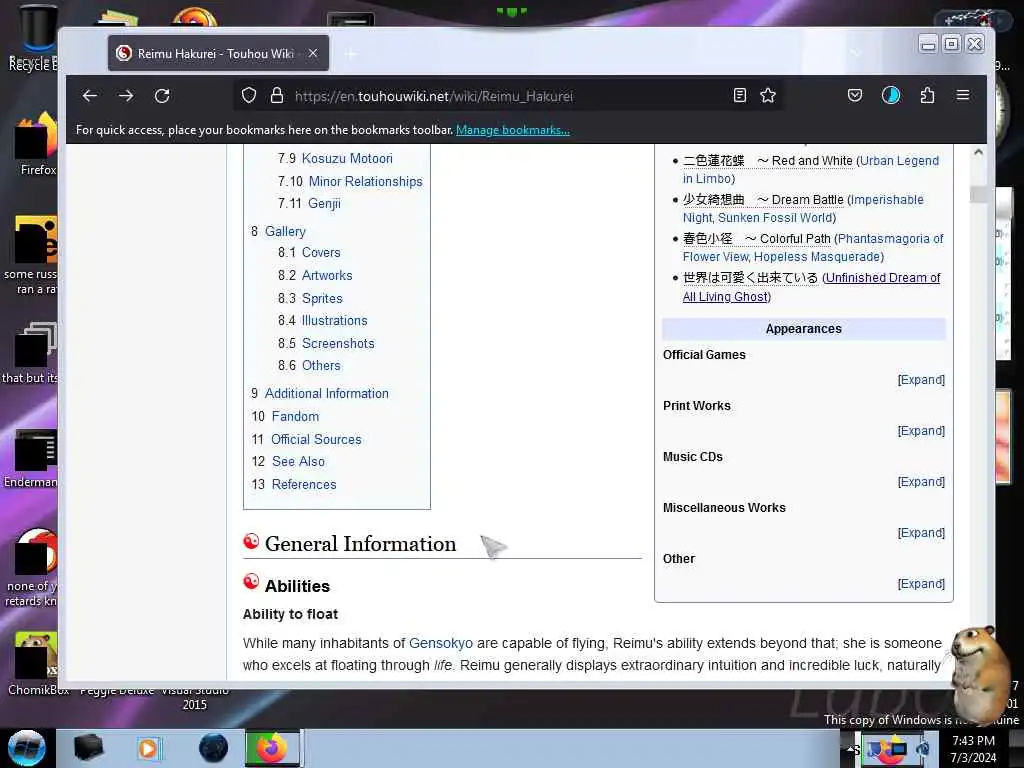
Task: Open the dark globe taskbar icon
Action: tap(214, 748)
